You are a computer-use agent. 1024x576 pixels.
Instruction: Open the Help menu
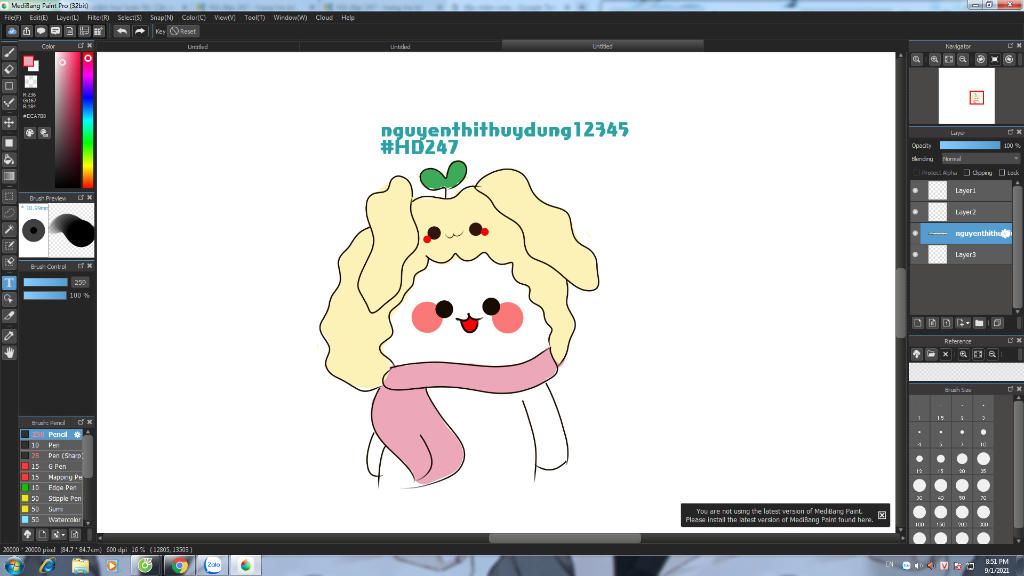pyautogui.click(x=347, y=18)
